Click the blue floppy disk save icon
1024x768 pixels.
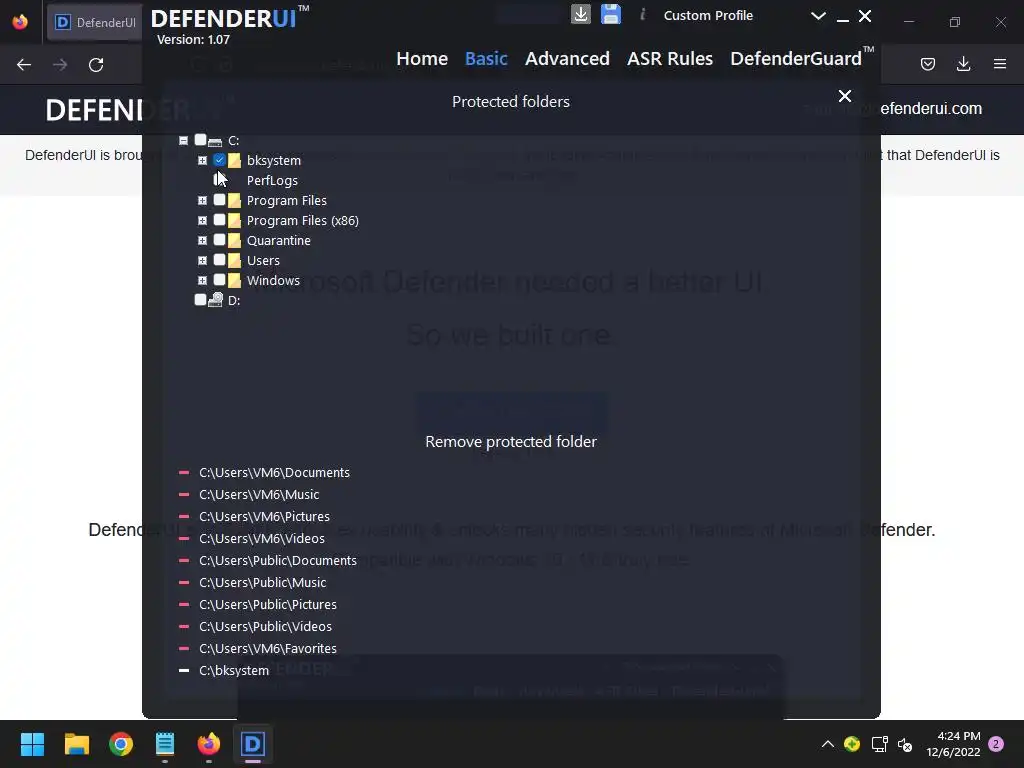click(611, 14)
